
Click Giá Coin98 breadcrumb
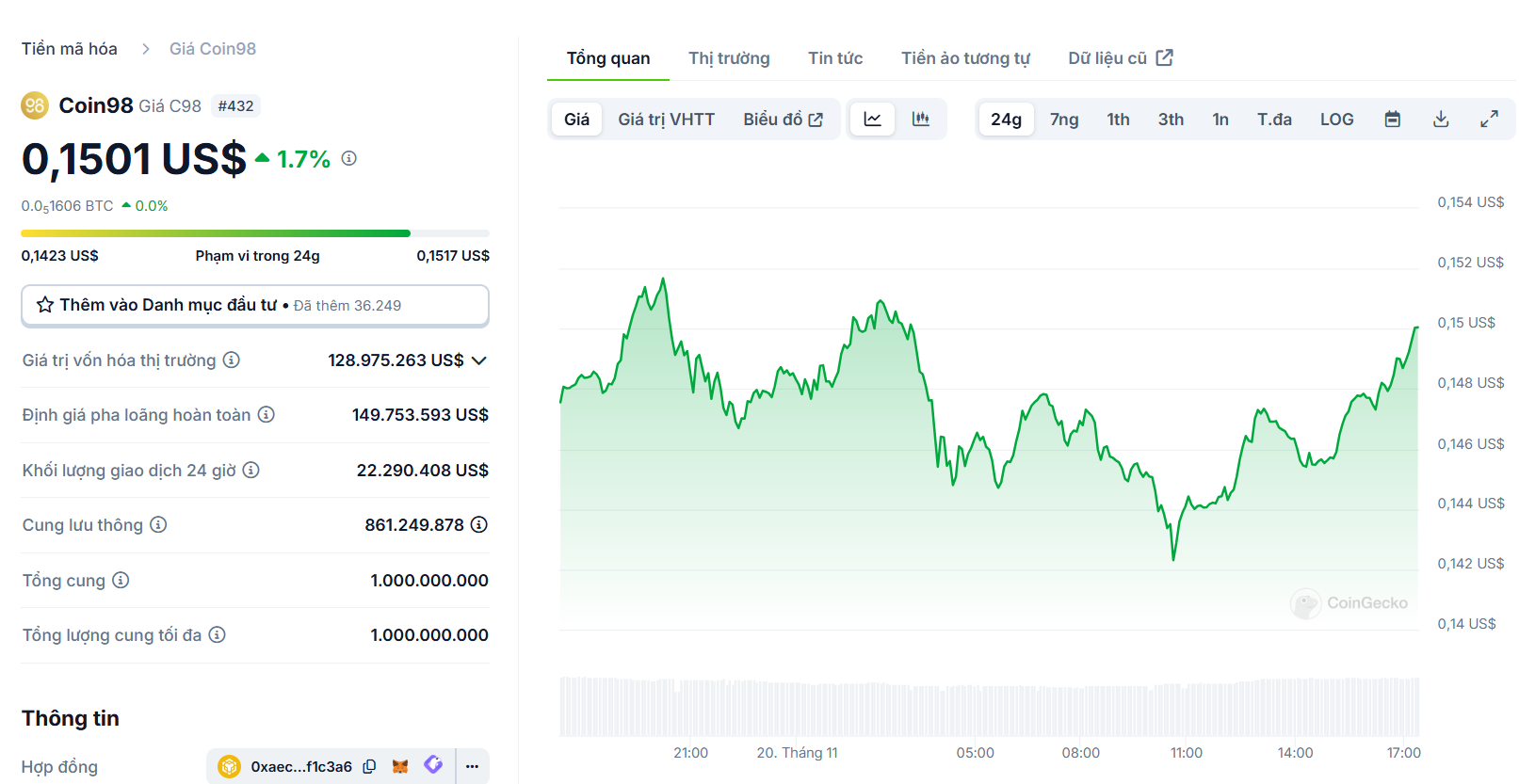[x=213, y=49]
